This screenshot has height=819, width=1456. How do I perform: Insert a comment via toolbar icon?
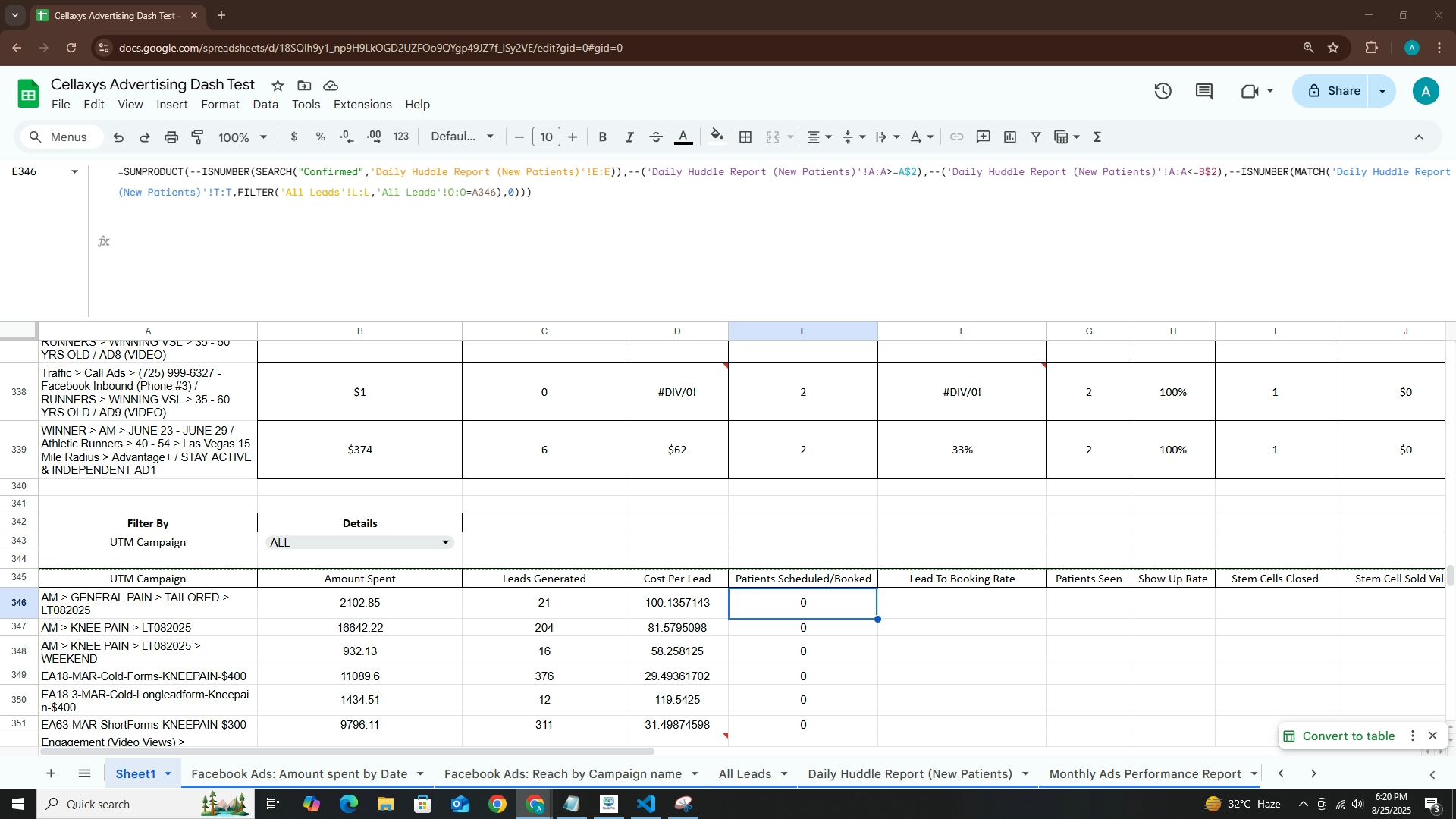(984, 137)
